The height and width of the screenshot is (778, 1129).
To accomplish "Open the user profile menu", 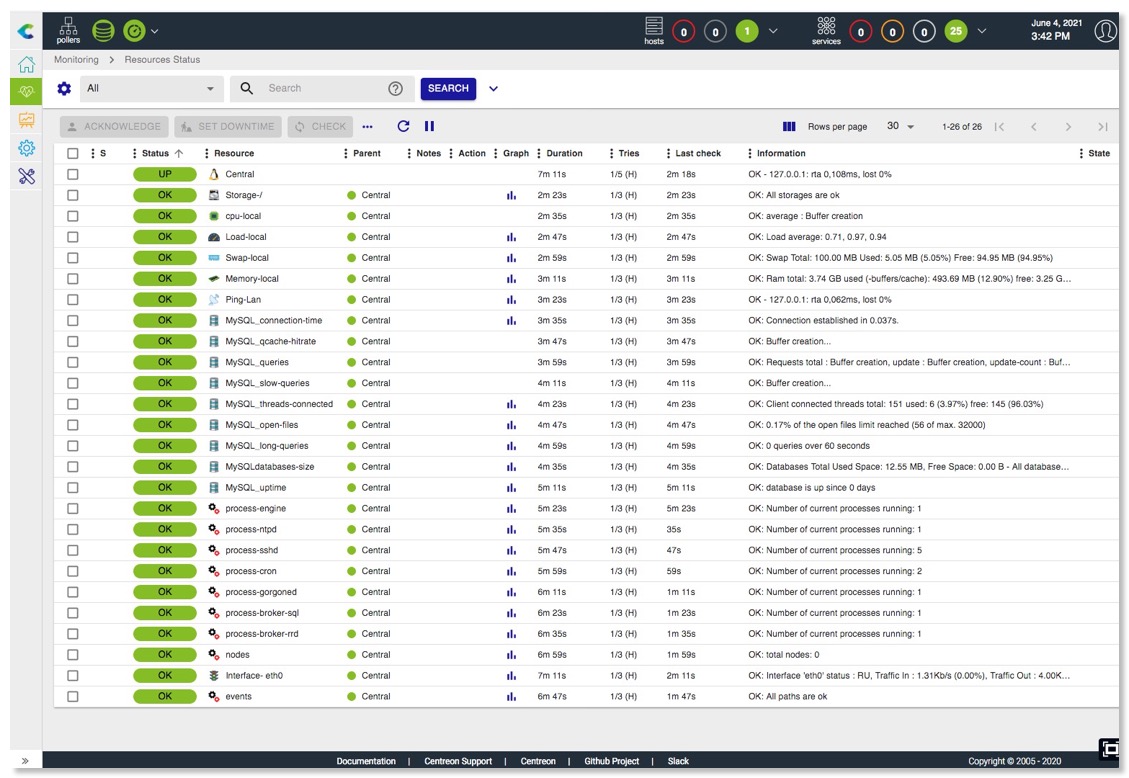I will pos(1105,31).
